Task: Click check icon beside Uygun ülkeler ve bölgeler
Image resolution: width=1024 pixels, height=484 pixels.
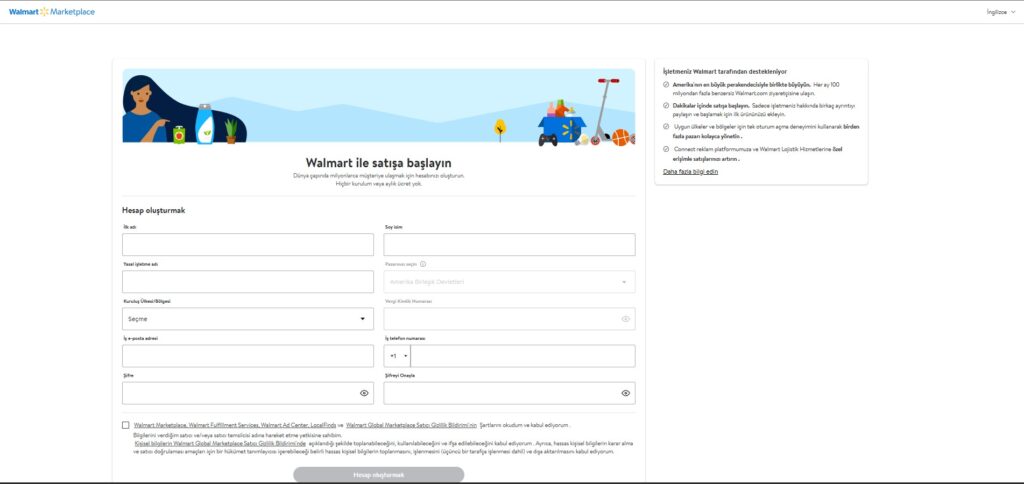Action: click(x=665, y=126)
